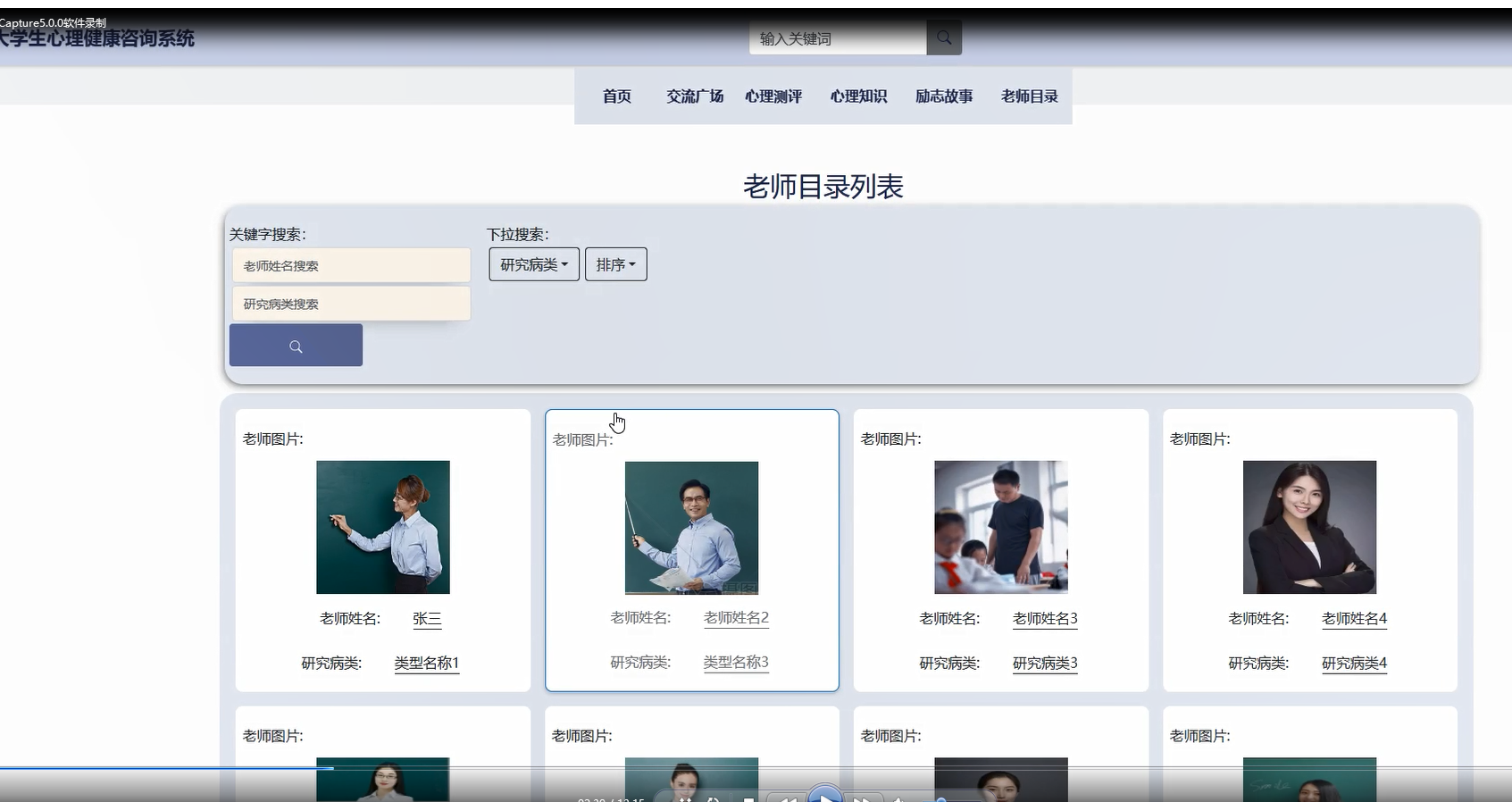Image resolution: width=1512 pixels, height=802 pixels.
Task: Click the video seek progress bar
Action: (756, 767)
